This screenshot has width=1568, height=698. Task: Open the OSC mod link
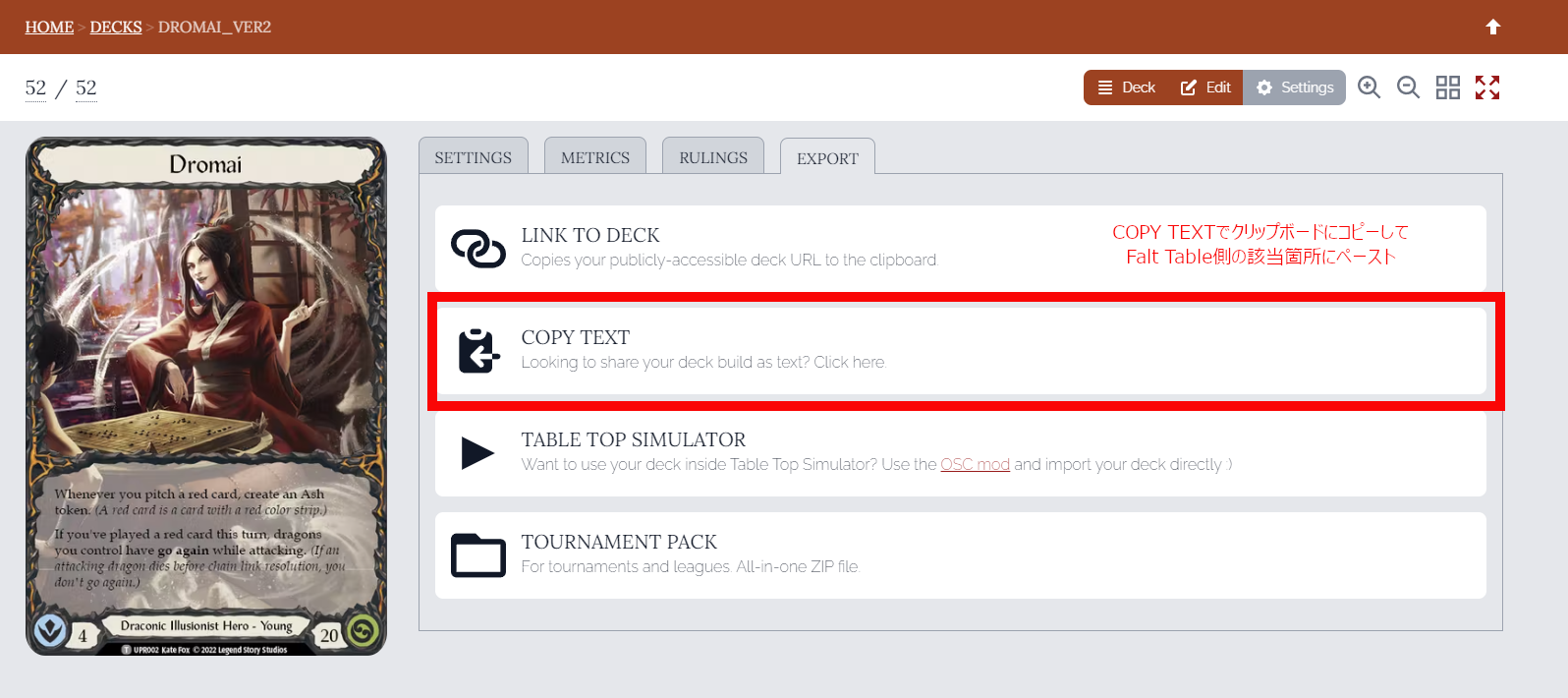click(975, 464)
